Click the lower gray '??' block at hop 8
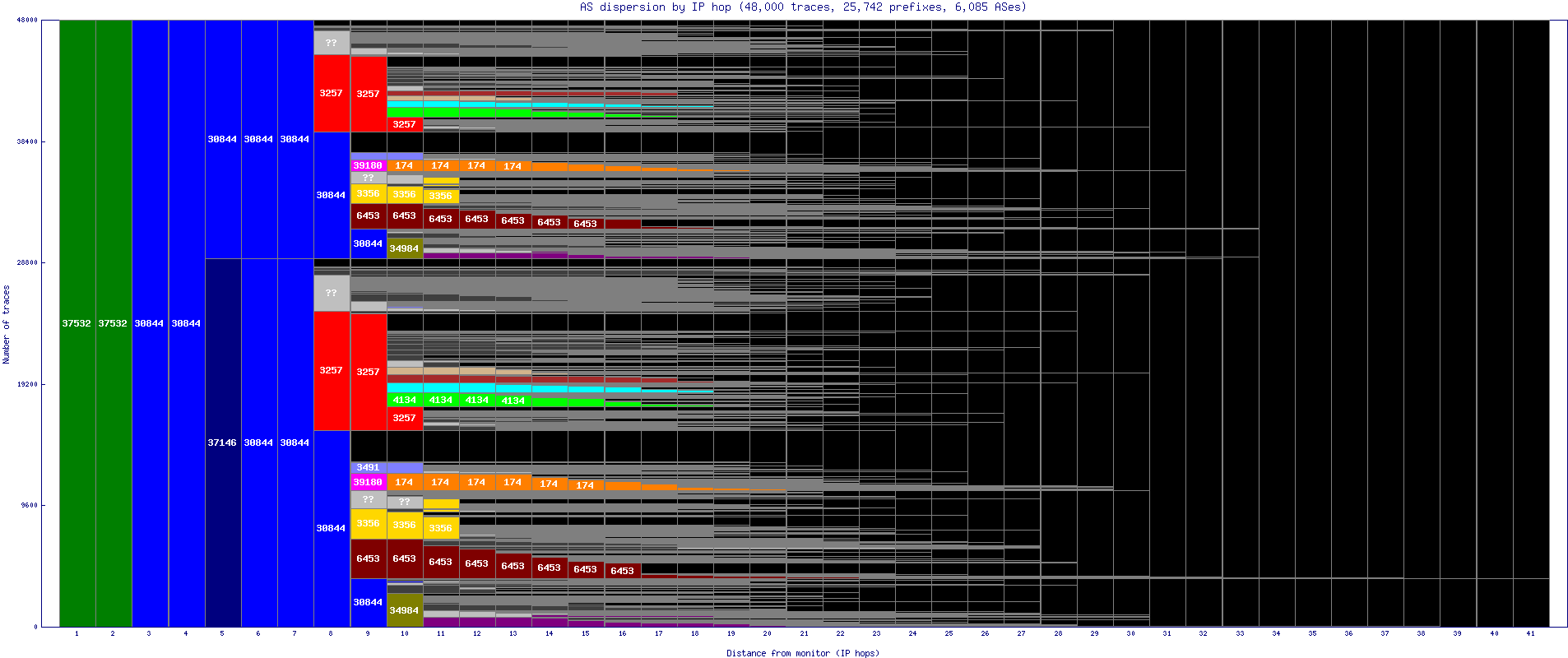 point(332,293)
